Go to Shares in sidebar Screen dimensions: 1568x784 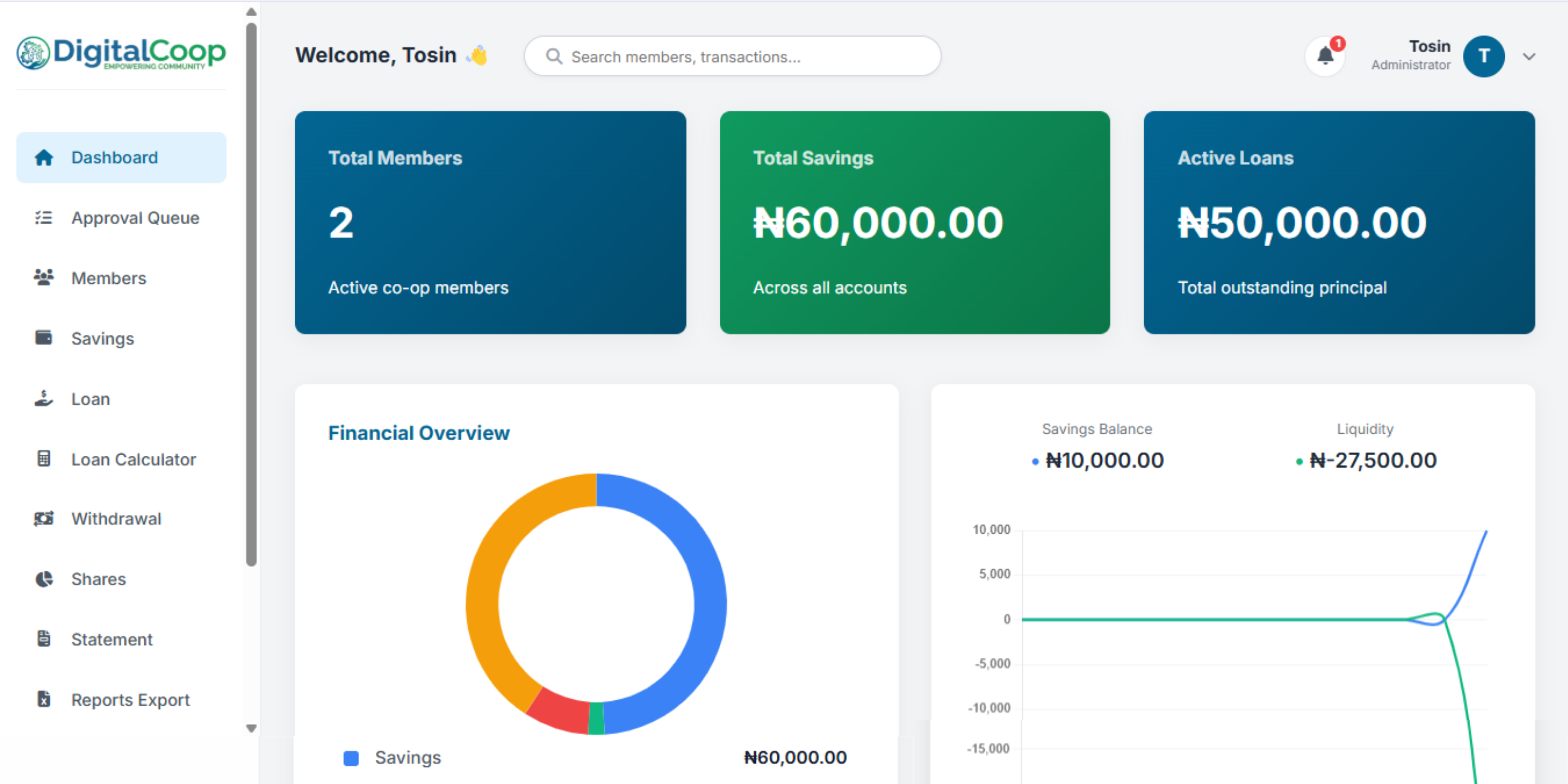(121, 579)
